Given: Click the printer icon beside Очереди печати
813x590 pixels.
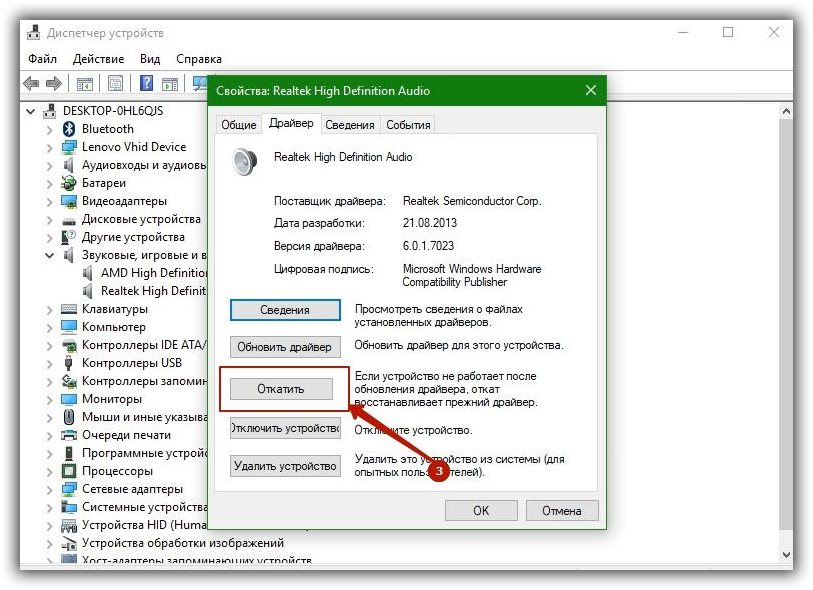Looking at the screenshot, I should (x=68, y=435).
